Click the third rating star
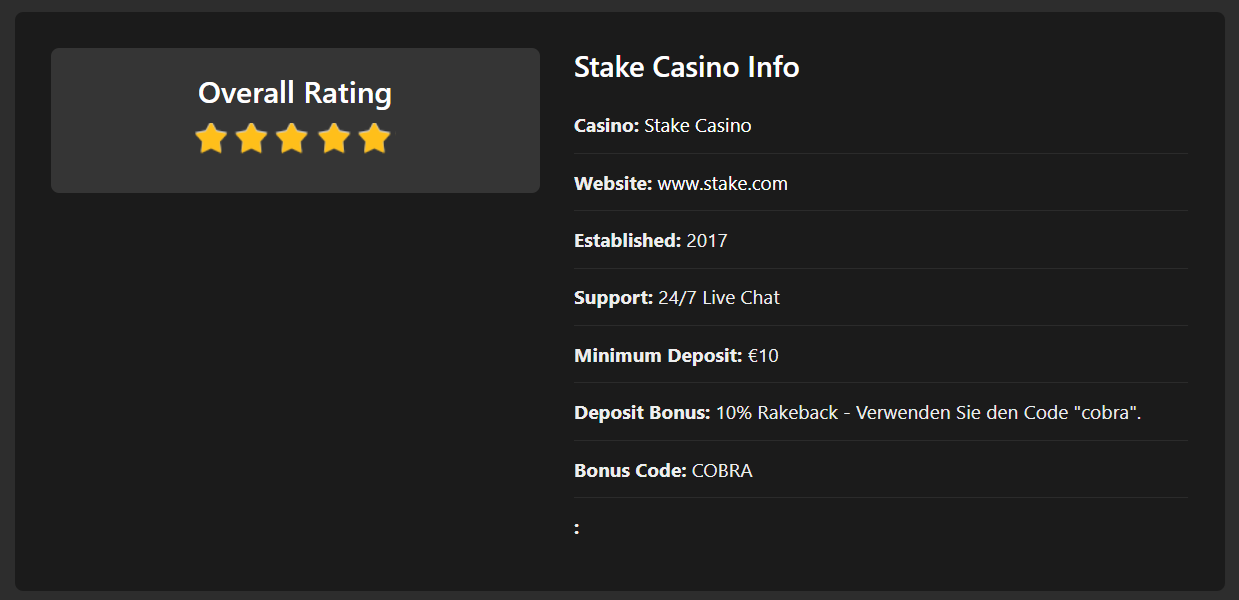The width and height of the screenshot is (1239, 600). tap(292, 138)
